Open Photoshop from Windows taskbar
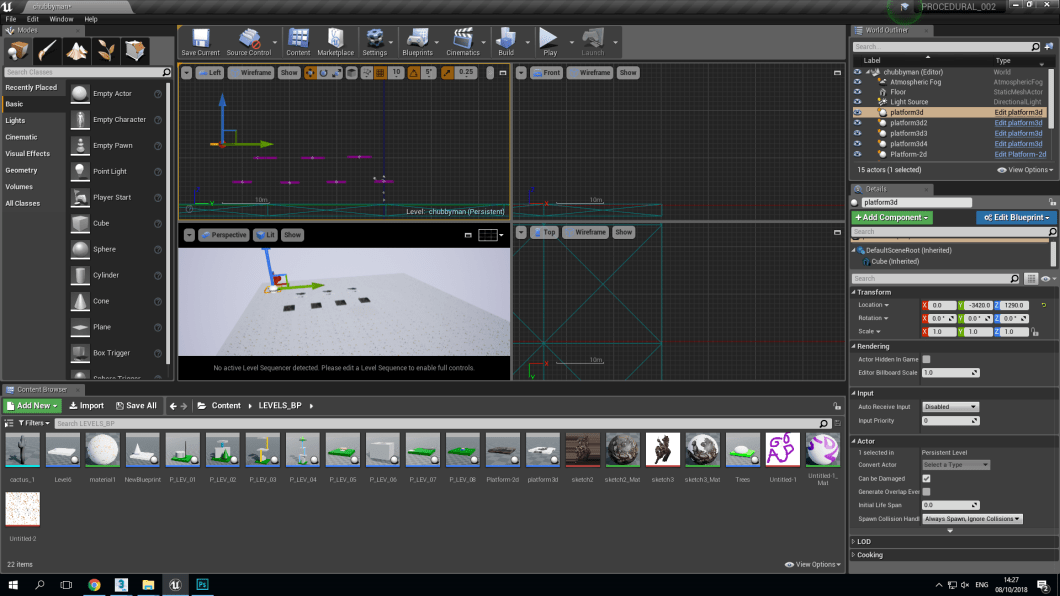This screenshot has width=1060, height=596. click(202, 585)
